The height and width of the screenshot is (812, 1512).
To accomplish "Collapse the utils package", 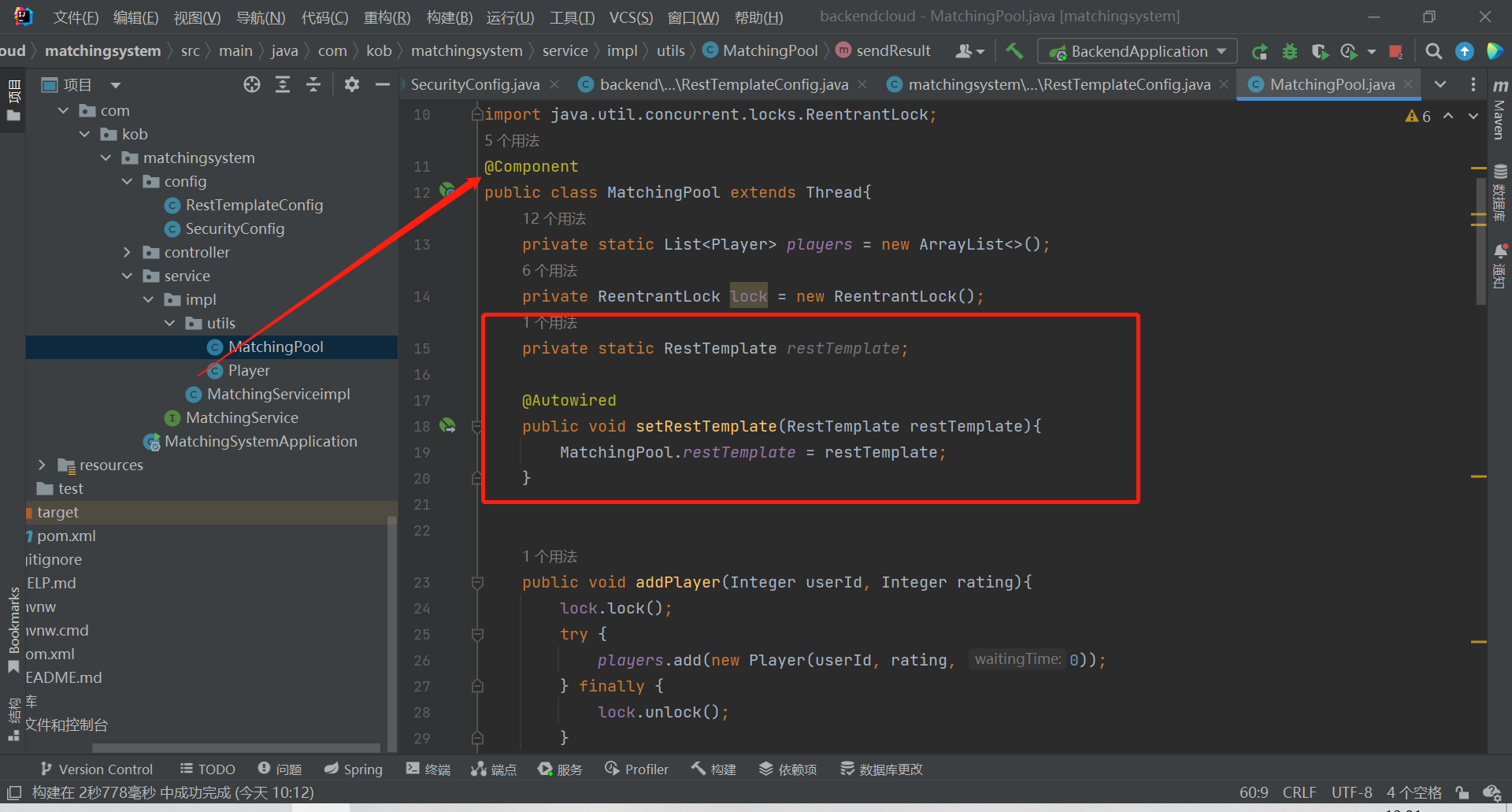I will (x=170, y=323).
